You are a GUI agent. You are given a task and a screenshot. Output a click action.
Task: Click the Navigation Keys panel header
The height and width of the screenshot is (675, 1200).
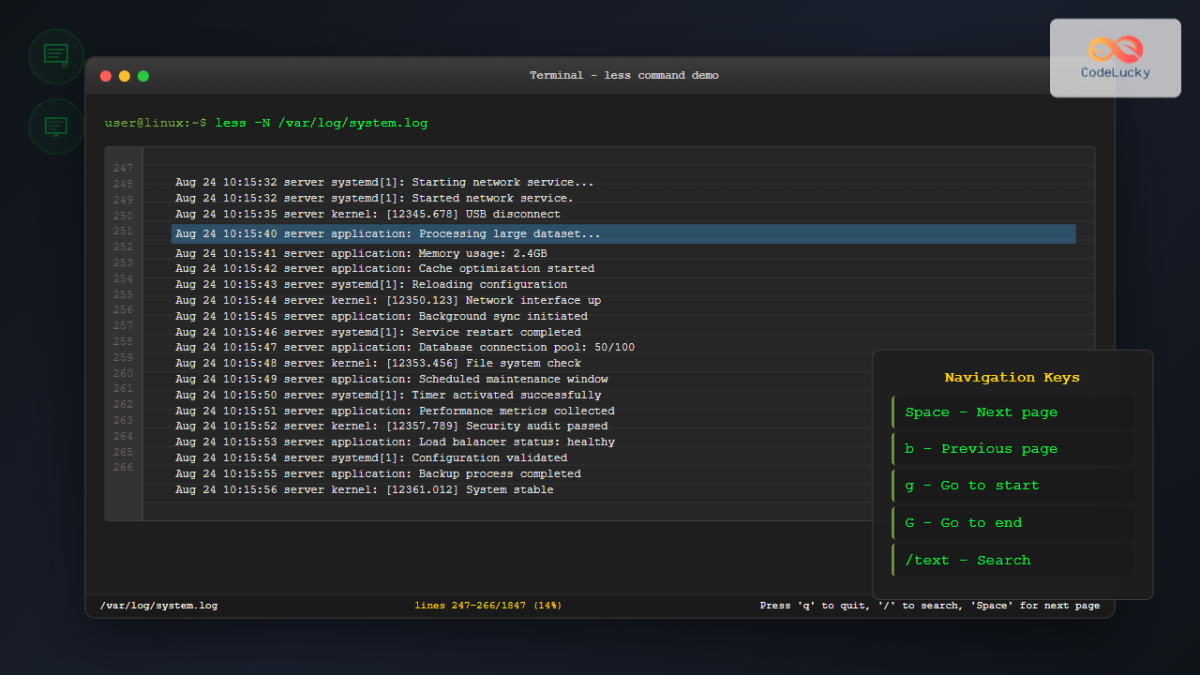[x=1012, y=377]
